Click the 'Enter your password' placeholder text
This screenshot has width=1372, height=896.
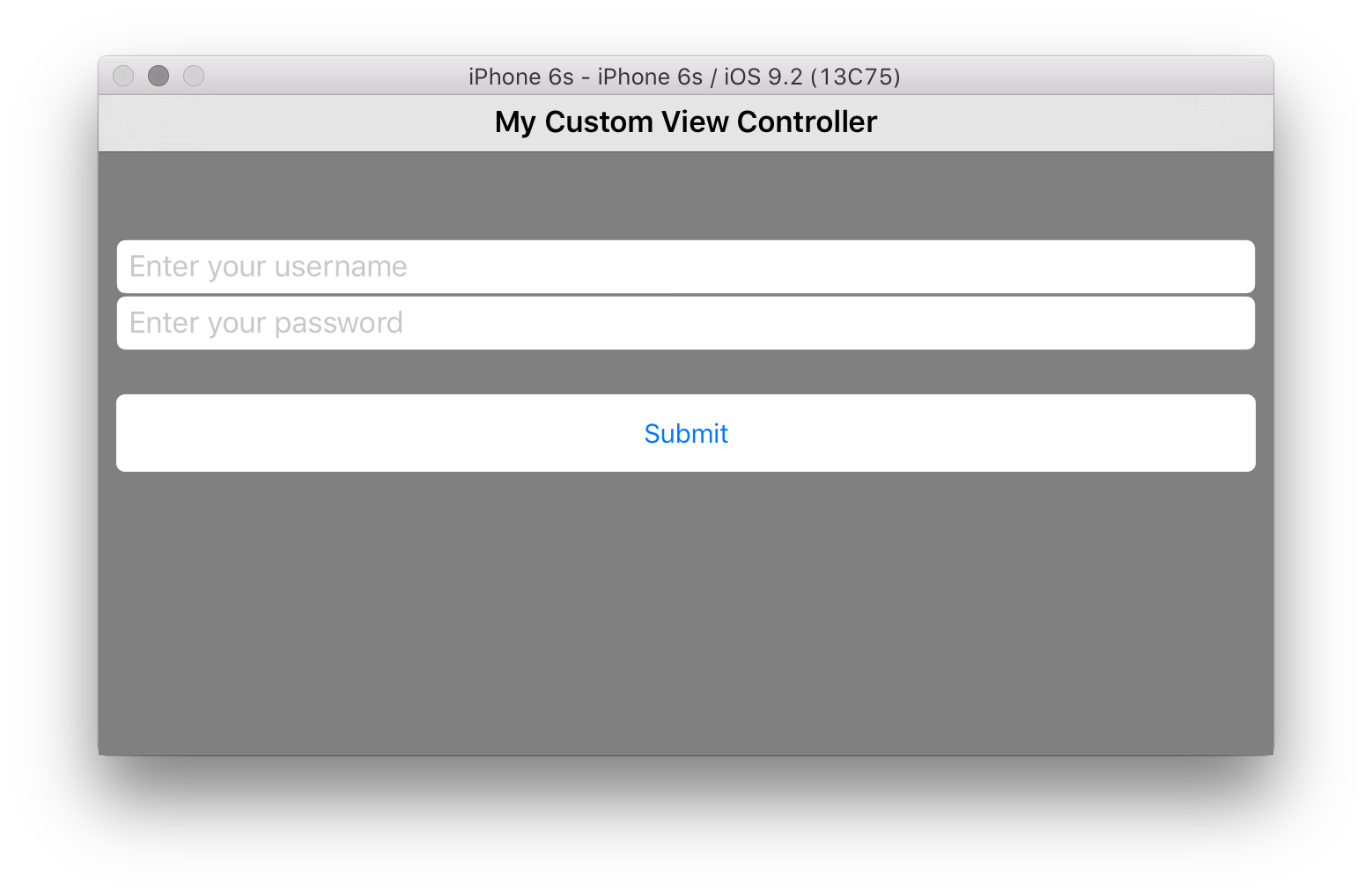(x=266, y=323)
